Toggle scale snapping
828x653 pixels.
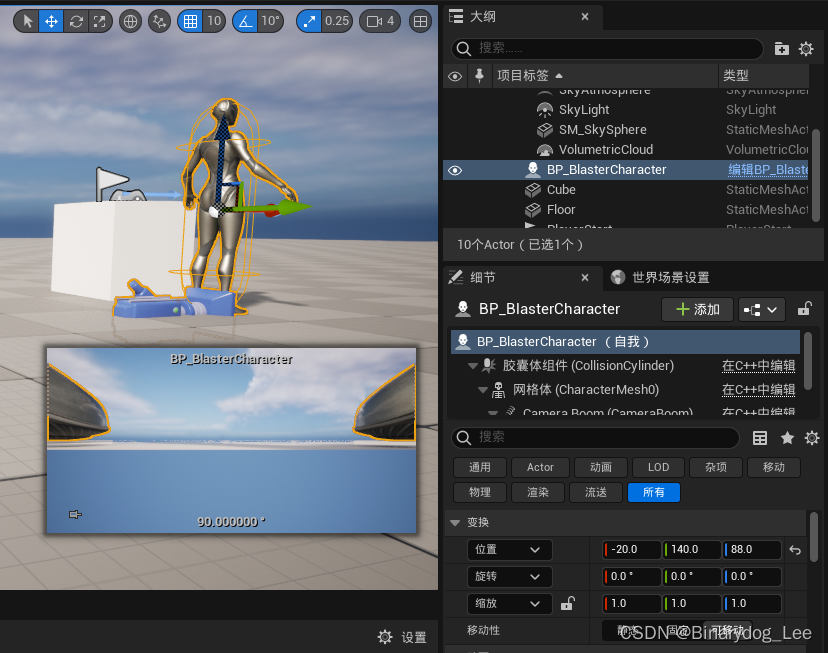[x=309, y=21]
